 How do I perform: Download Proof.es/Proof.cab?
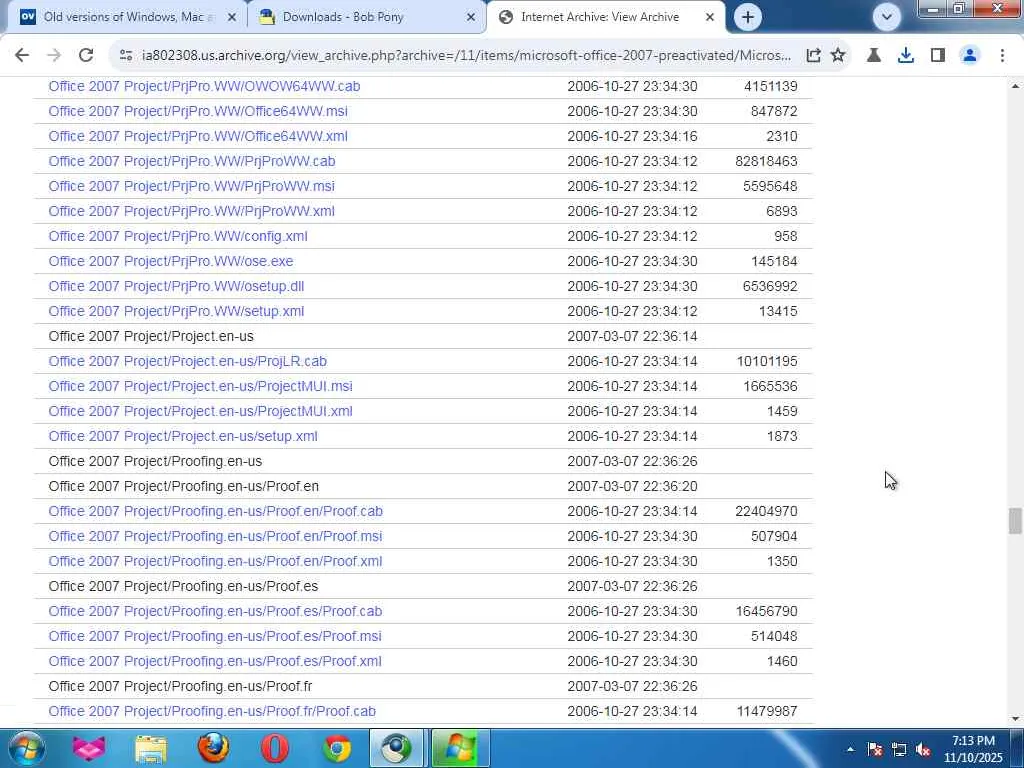pos(215,611)
